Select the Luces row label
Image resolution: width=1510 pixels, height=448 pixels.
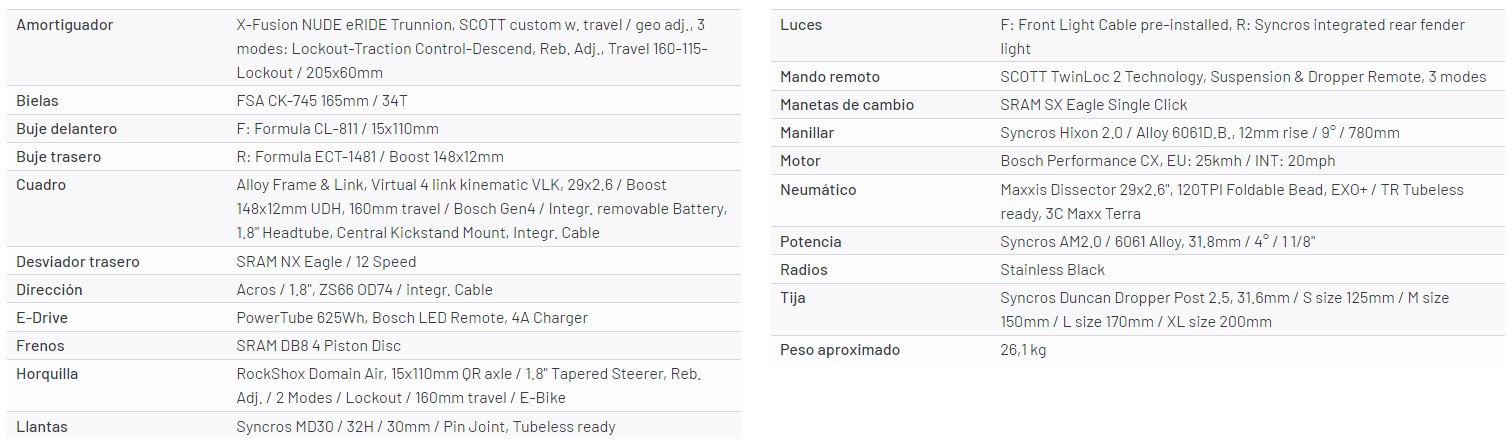pos(801,24)
